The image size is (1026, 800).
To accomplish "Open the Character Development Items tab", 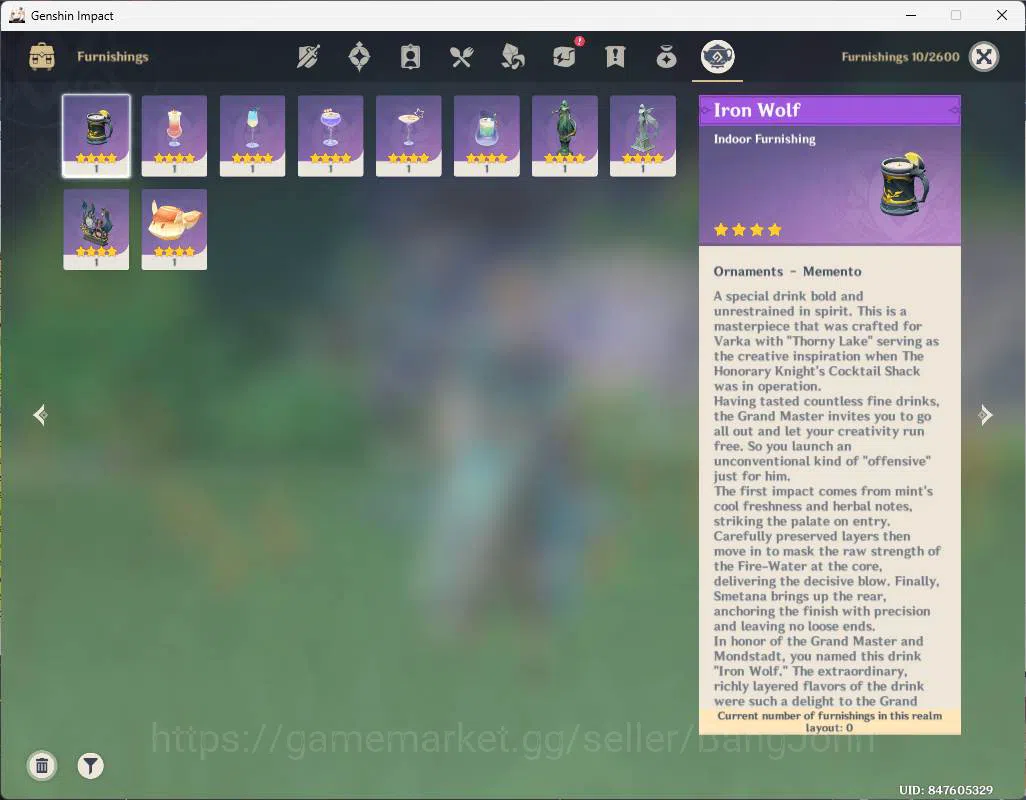I will (x=410, y=57).
